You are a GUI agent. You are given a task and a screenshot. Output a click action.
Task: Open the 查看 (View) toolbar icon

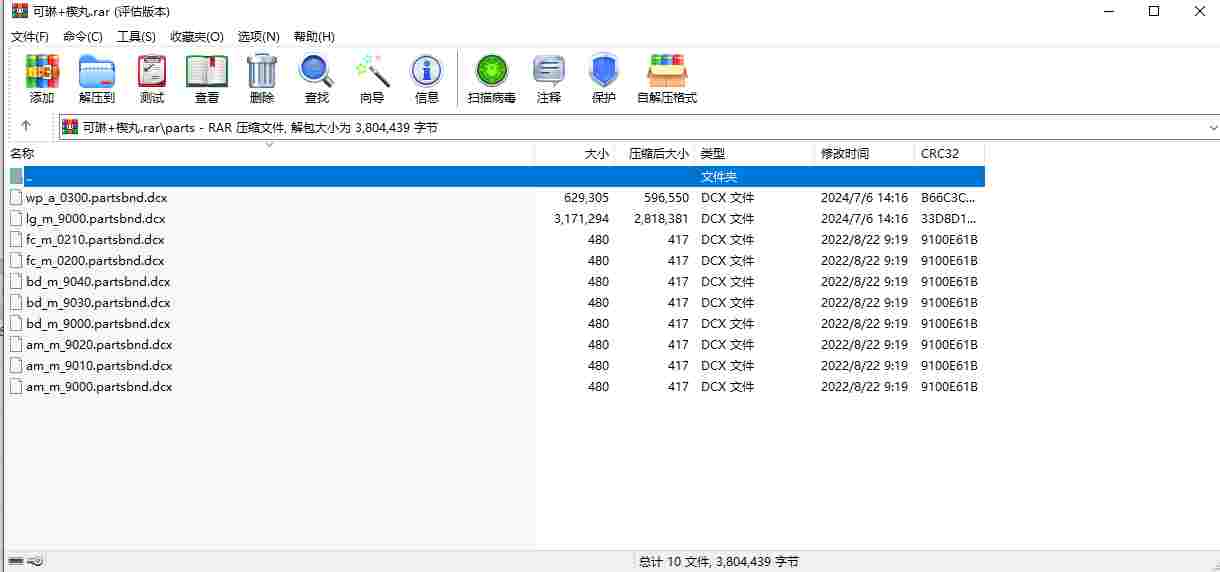click(x=207, y=71)
